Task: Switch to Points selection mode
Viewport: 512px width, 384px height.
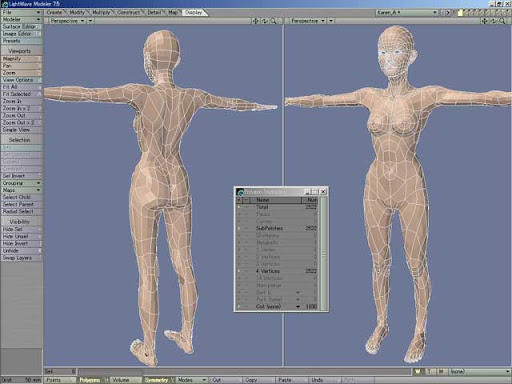Action: (x=60, y=380)
